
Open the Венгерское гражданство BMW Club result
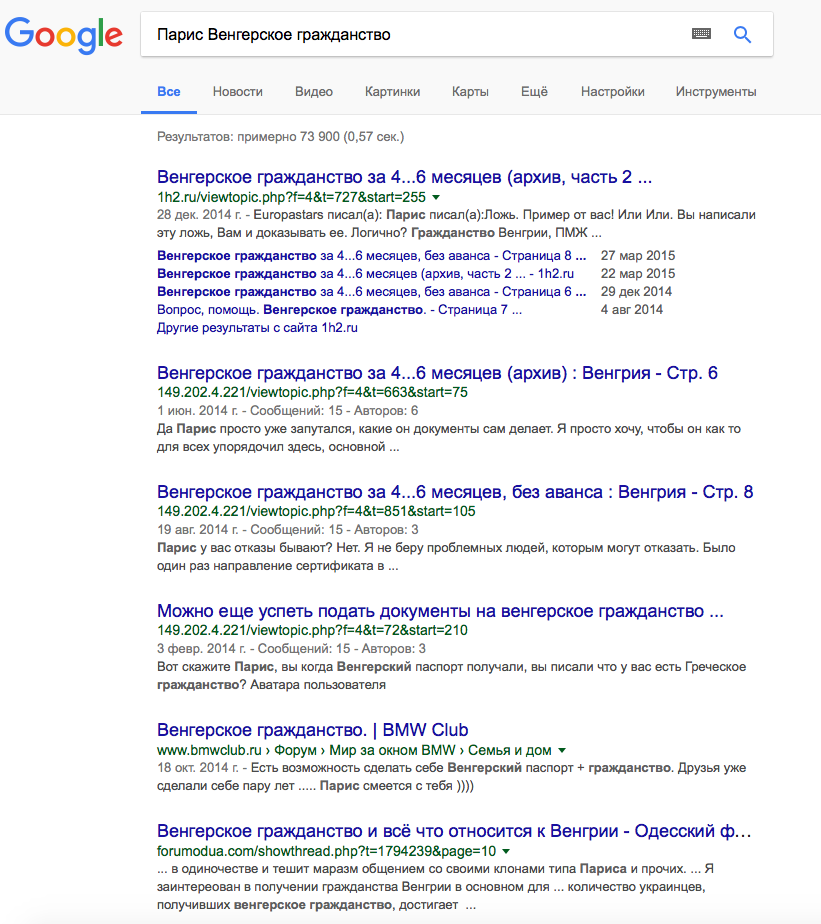[312, 730]
